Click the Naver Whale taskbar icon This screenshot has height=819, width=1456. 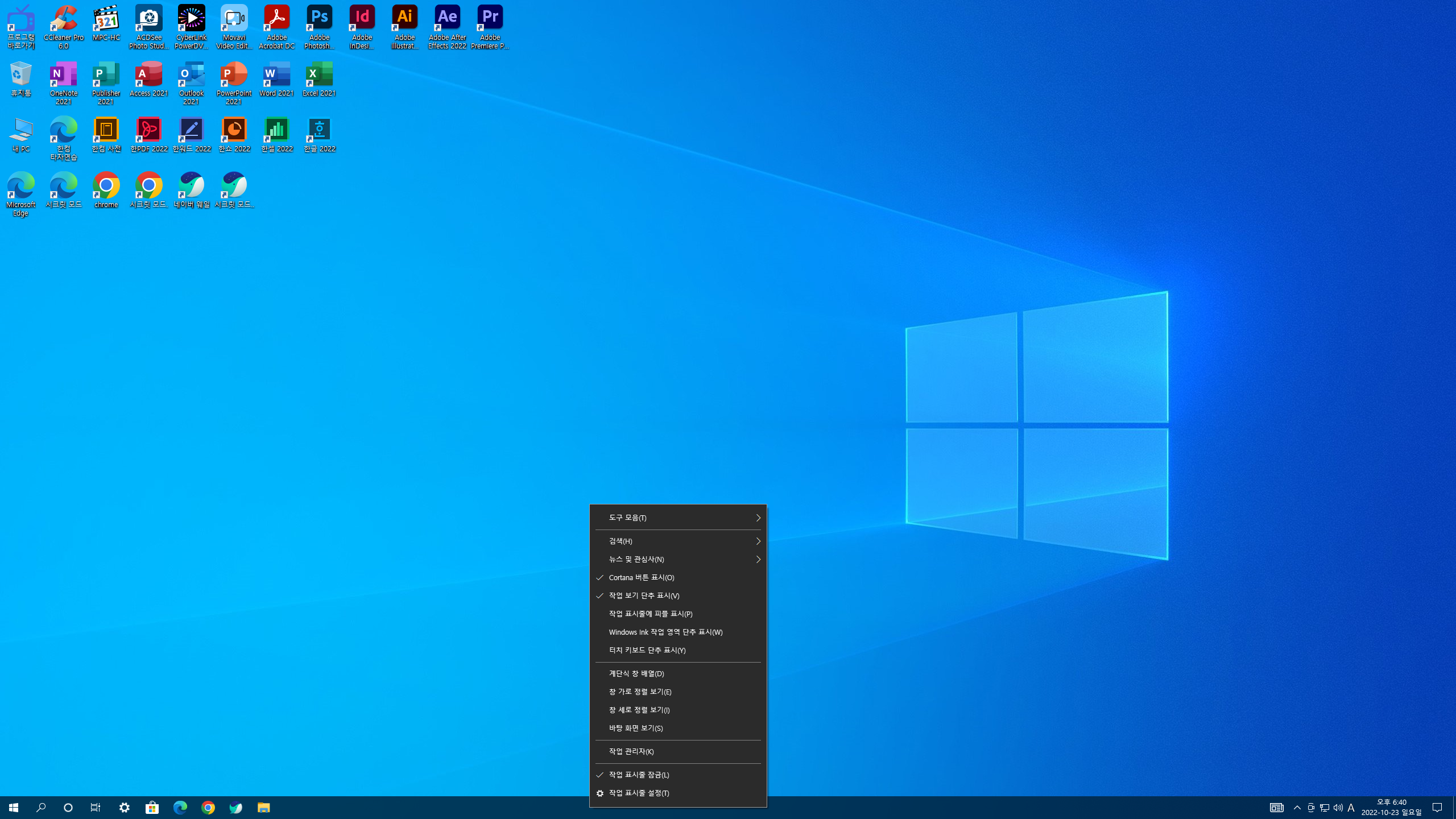[x=235, y=808]
